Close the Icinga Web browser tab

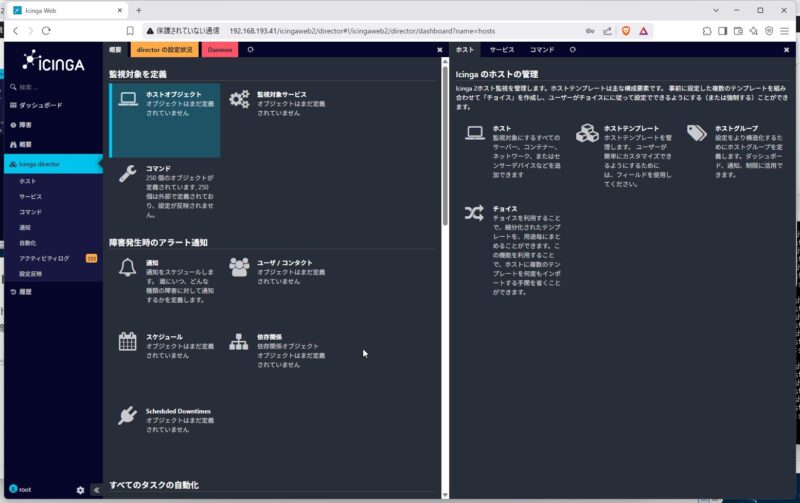120,10
